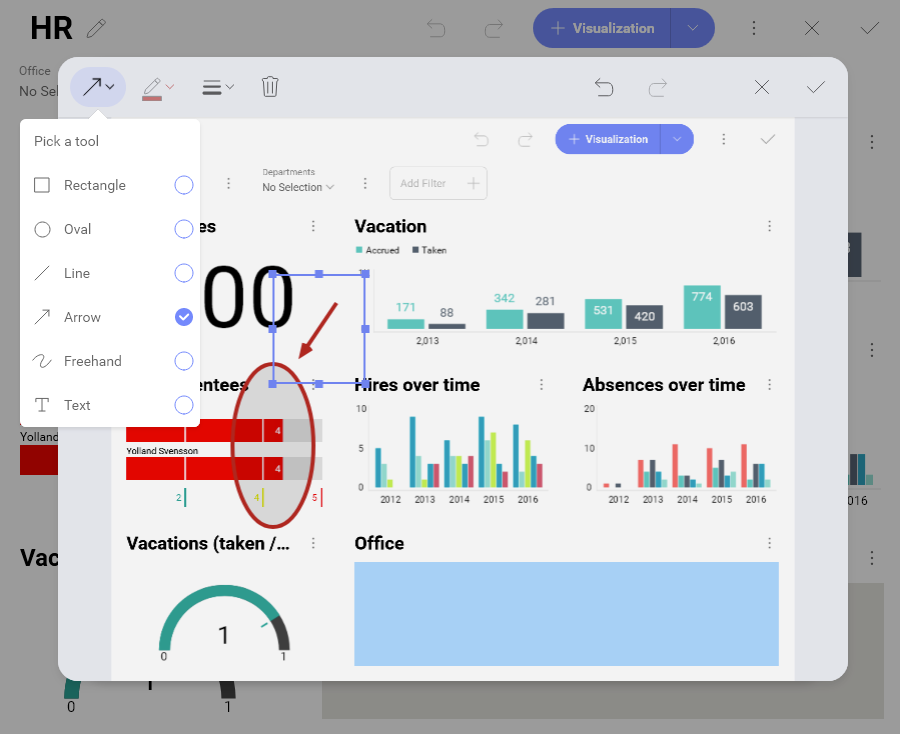Click the Absences over time title
This screenshot has height=734, width=900.
coord(664,385)
